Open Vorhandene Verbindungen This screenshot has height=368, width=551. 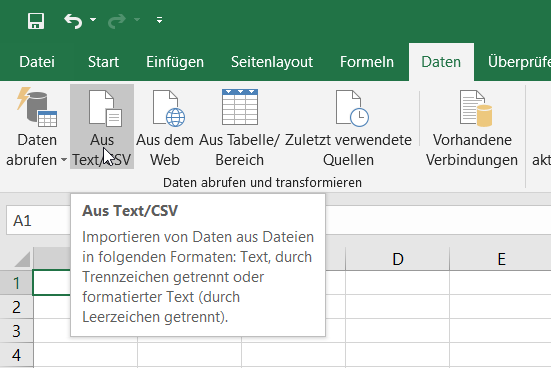[472, 127]
